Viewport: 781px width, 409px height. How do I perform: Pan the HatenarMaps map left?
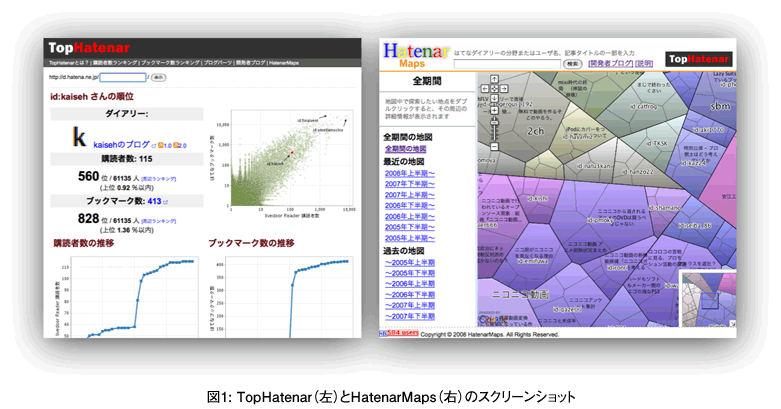[x=485, y=88]
